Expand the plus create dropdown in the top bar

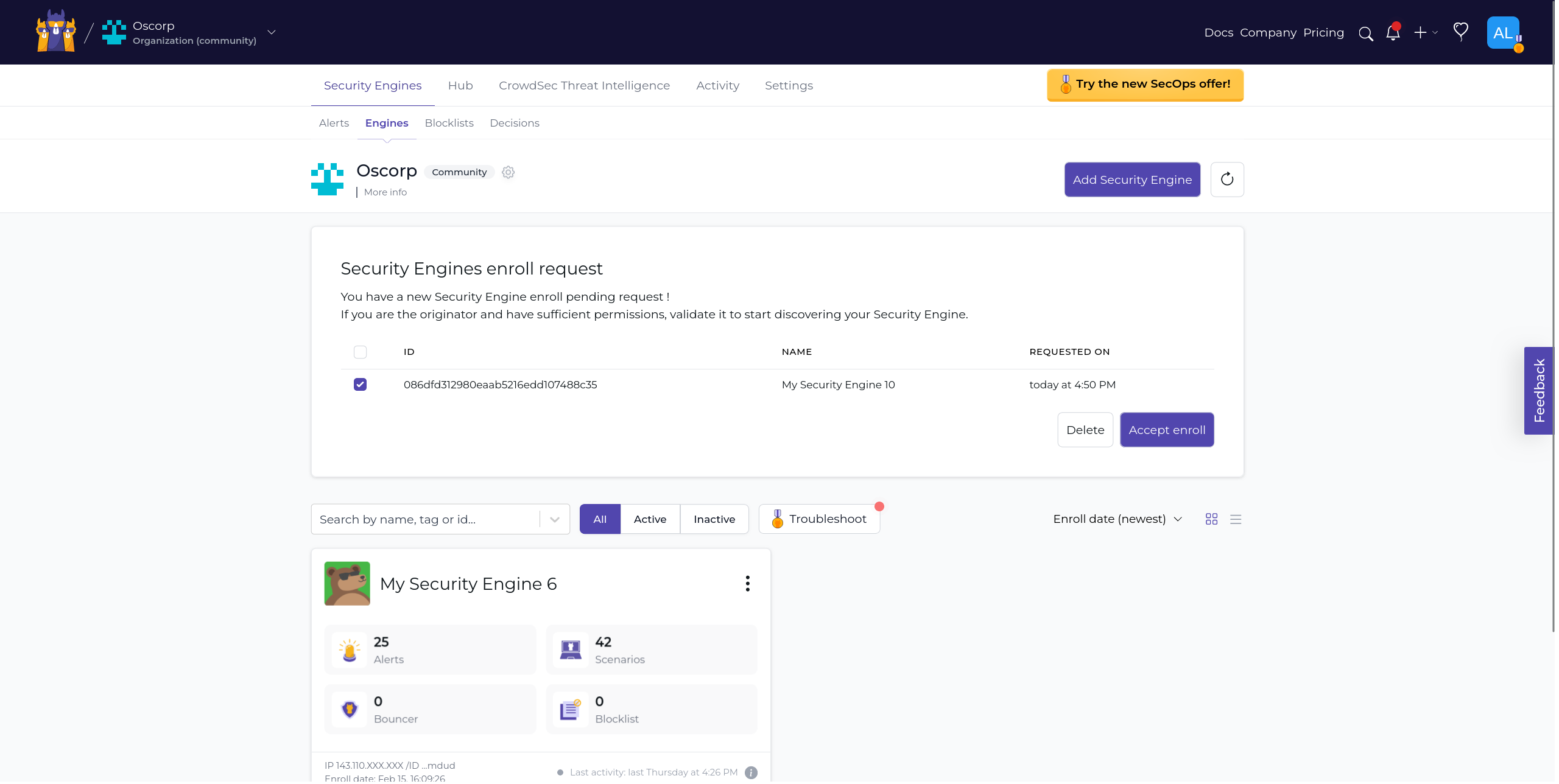pyautogui.click(x=1425, y=33)
